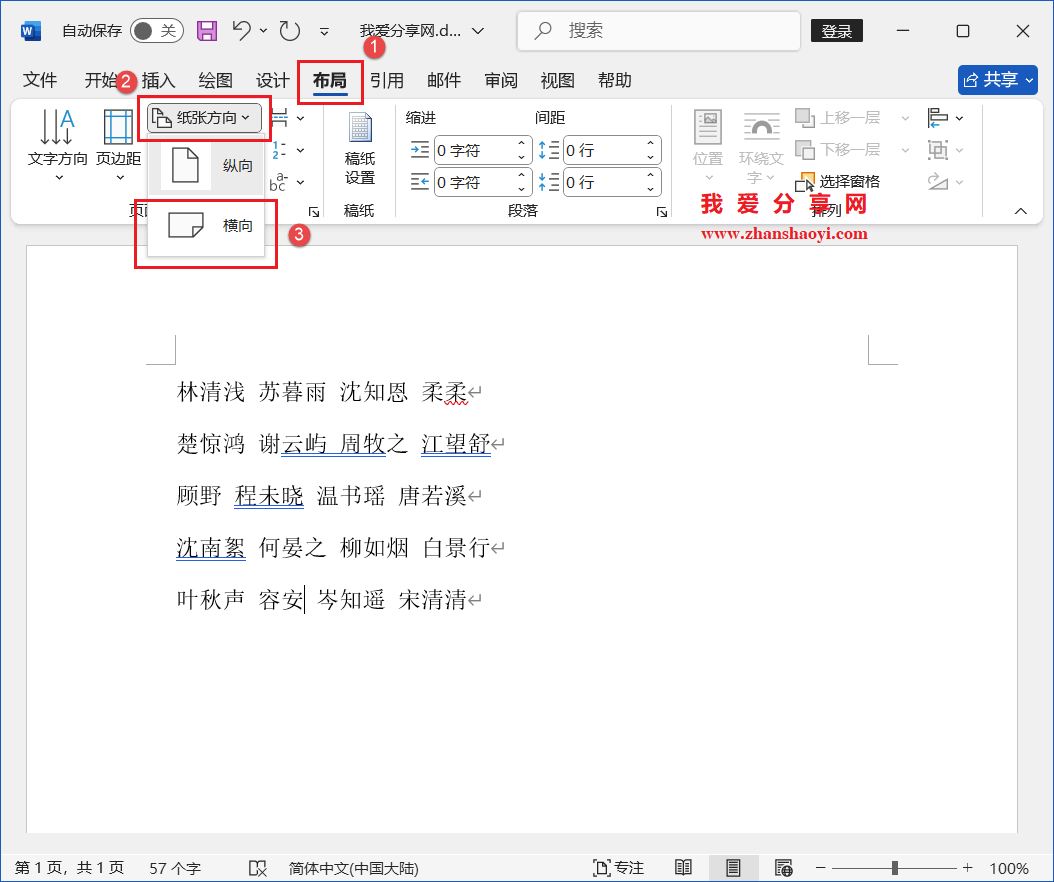Switch to the 绘图 tab
Screen dimensions: 1054x882
point(216,80)
